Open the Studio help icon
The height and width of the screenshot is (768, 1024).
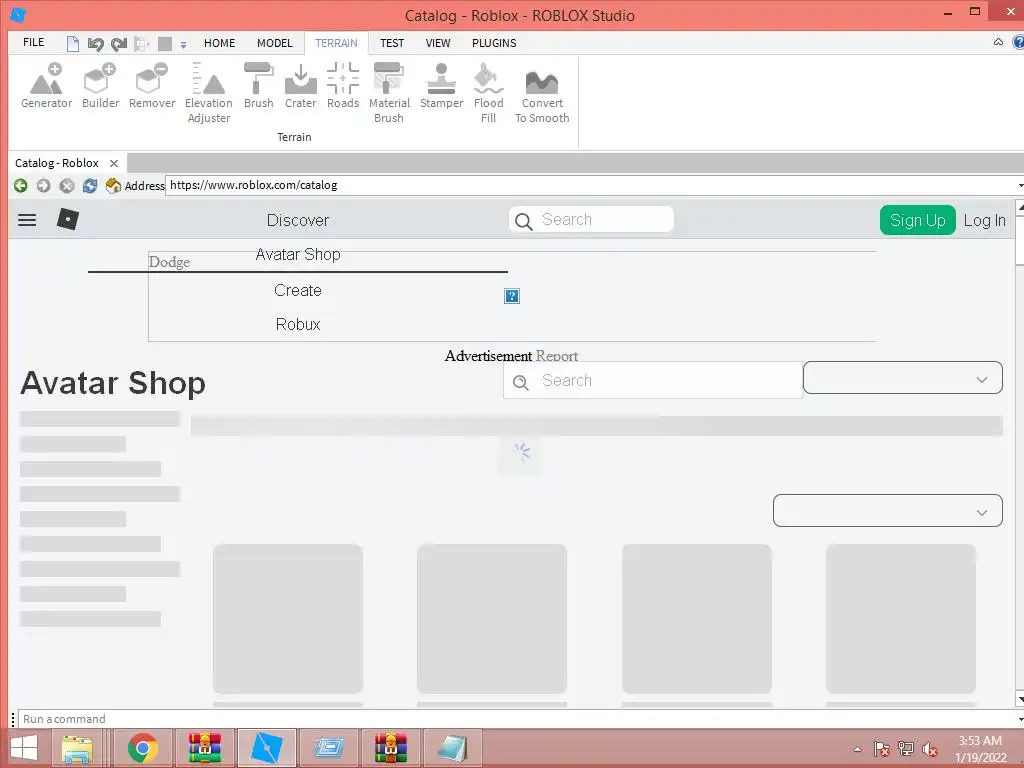point(1018,42)
